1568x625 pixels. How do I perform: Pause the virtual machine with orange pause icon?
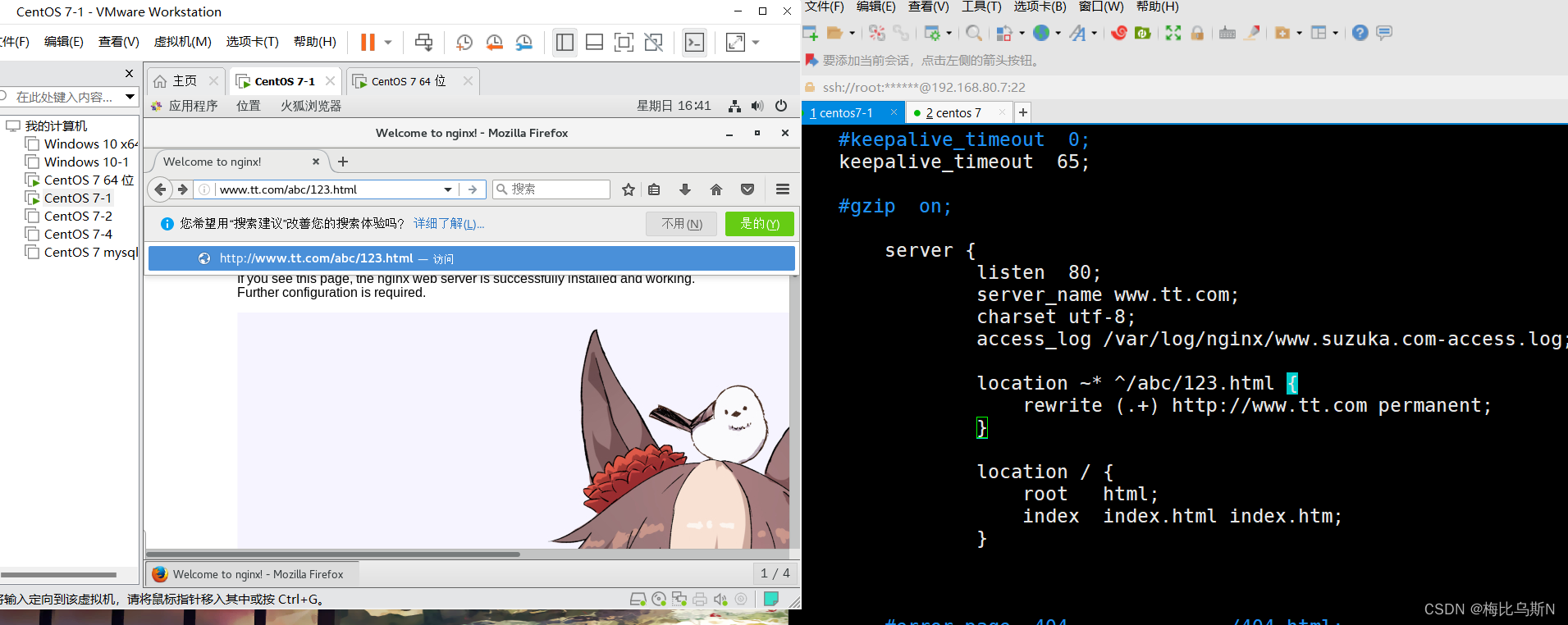tap(368, 42)
